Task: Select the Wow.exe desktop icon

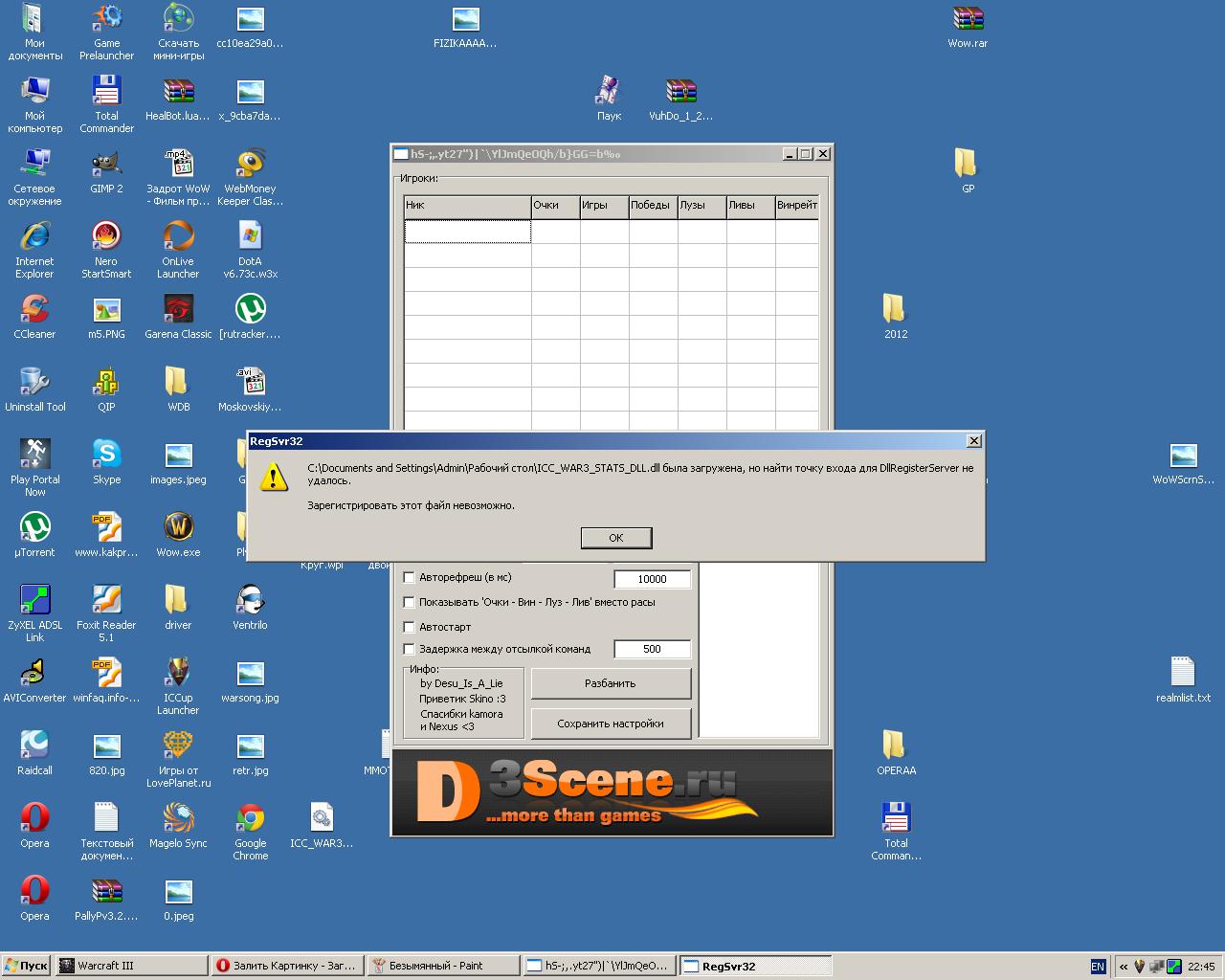Action: 178,536
